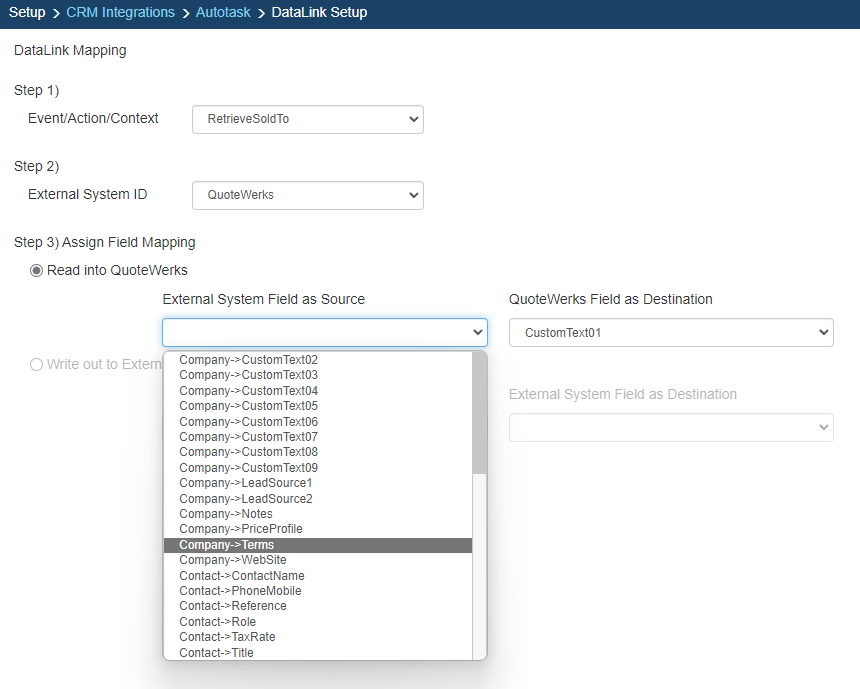The image size is (860, 689).
Task: Open QuoteWerks Field as Destination dropdown
Action: pyautogui.click(x=670, y=333)
